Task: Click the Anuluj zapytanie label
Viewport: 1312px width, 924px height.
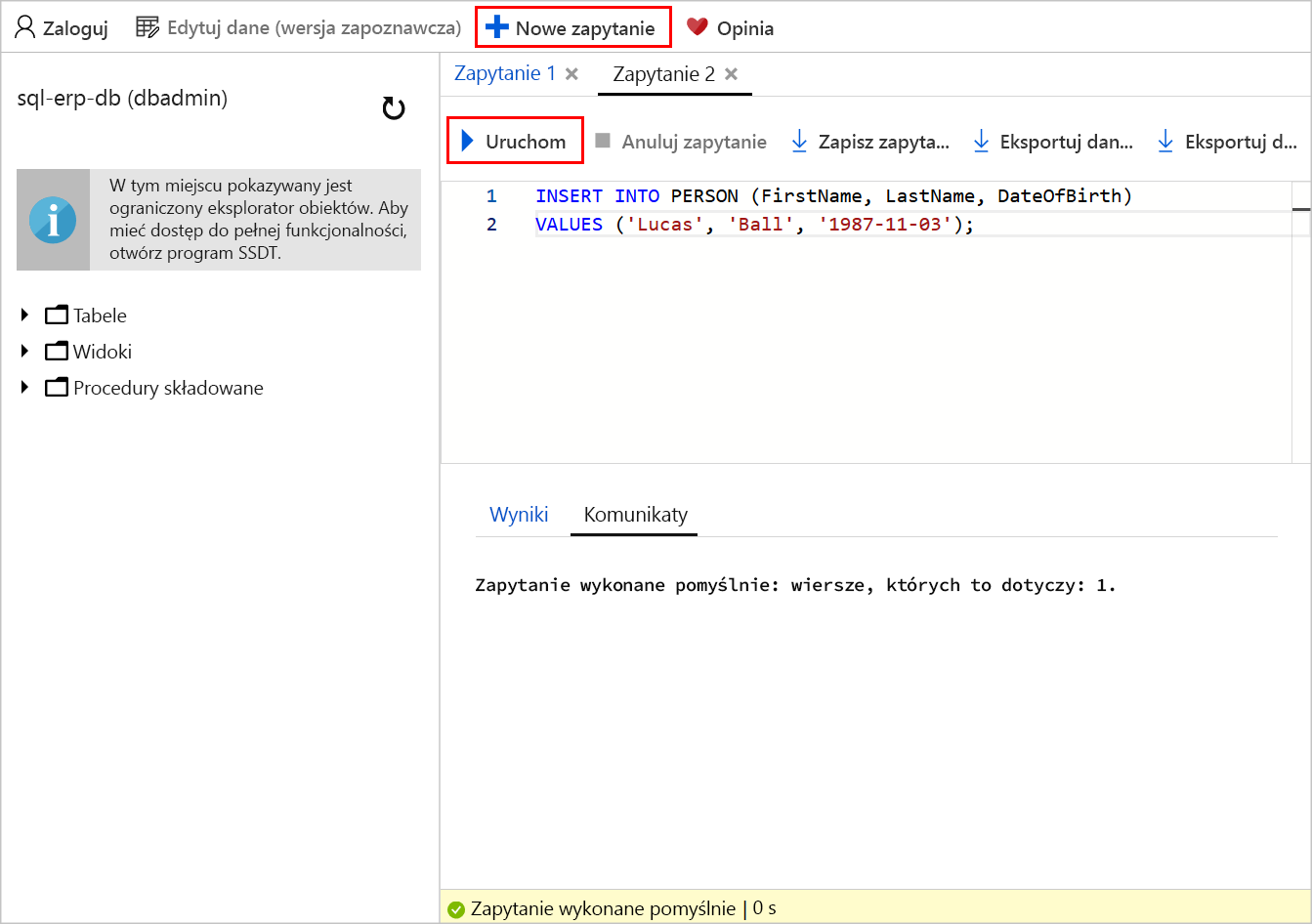Action: [x=695, y=143]
